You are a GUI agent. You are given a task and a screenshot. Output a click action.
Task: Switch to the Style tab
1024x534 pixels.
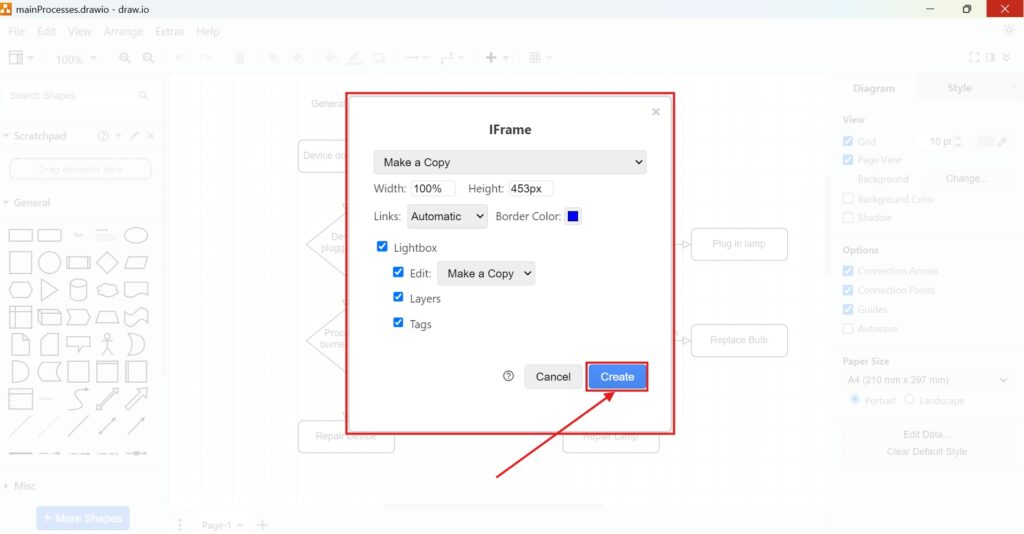[959, 87]
